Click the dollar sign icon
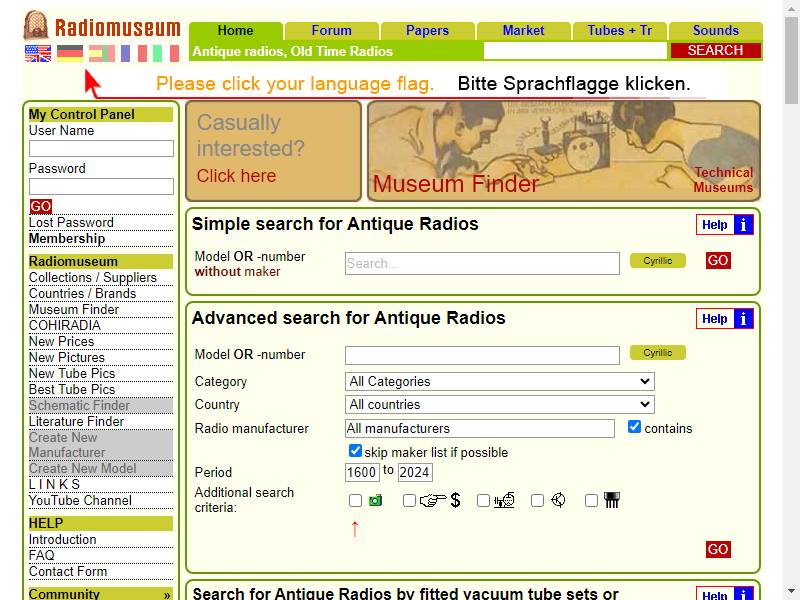 point(456,501)
